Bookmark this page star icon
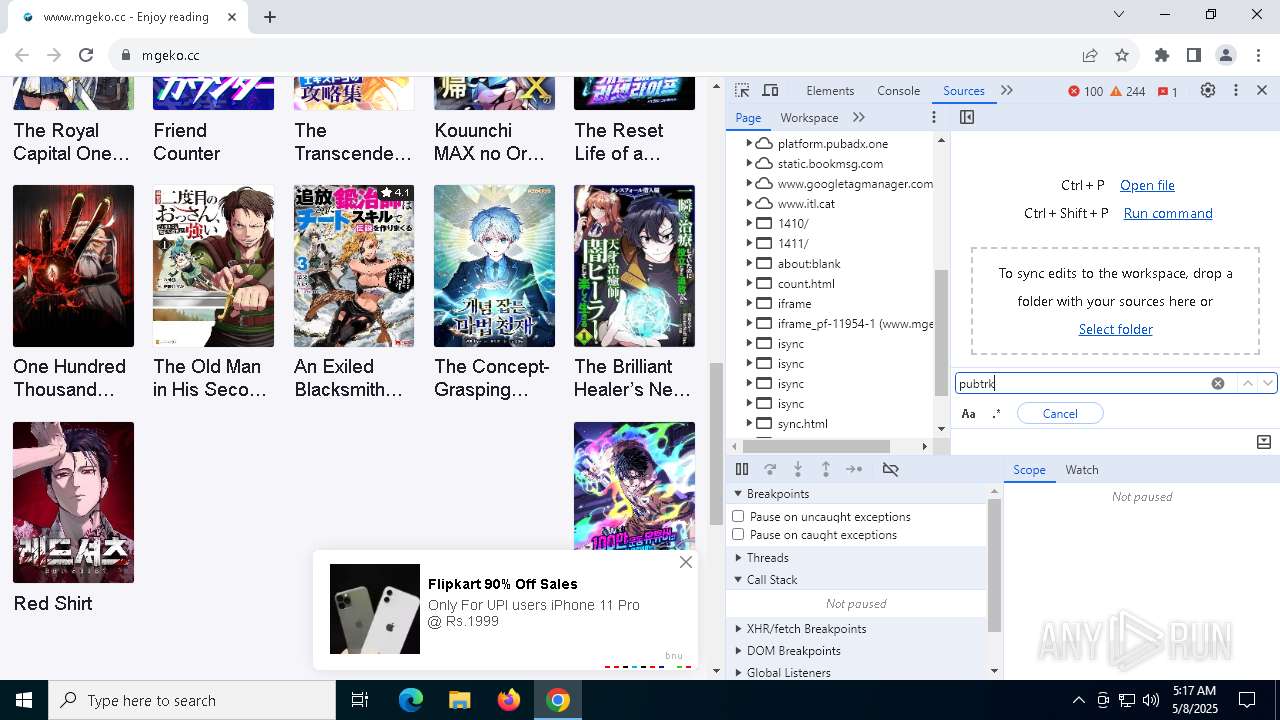The width and height of the screenshot is (1280, 720). (x=1122, y=55)
